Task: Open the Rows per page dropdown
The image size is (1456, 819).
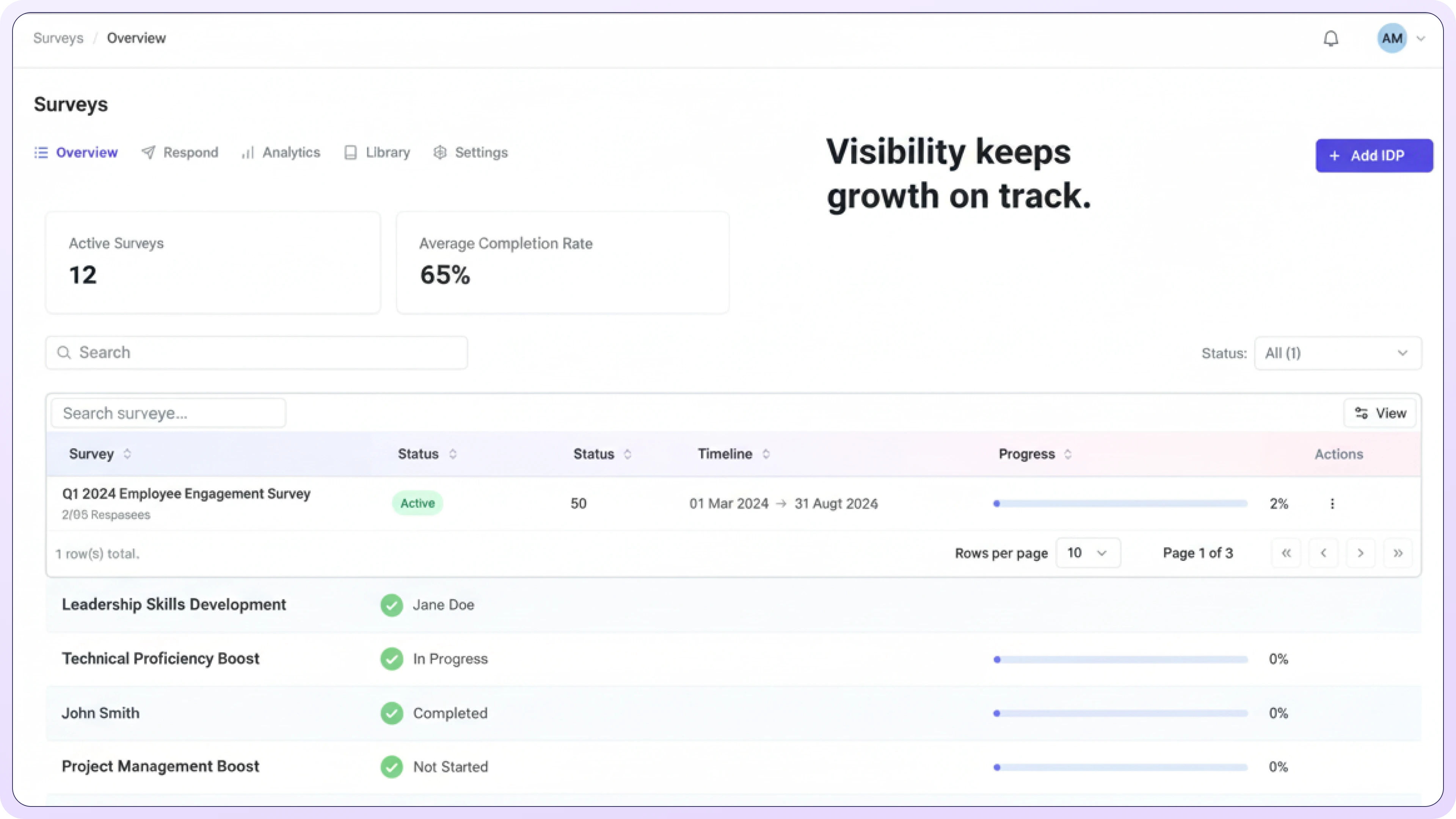Action: pos(1087,553)
